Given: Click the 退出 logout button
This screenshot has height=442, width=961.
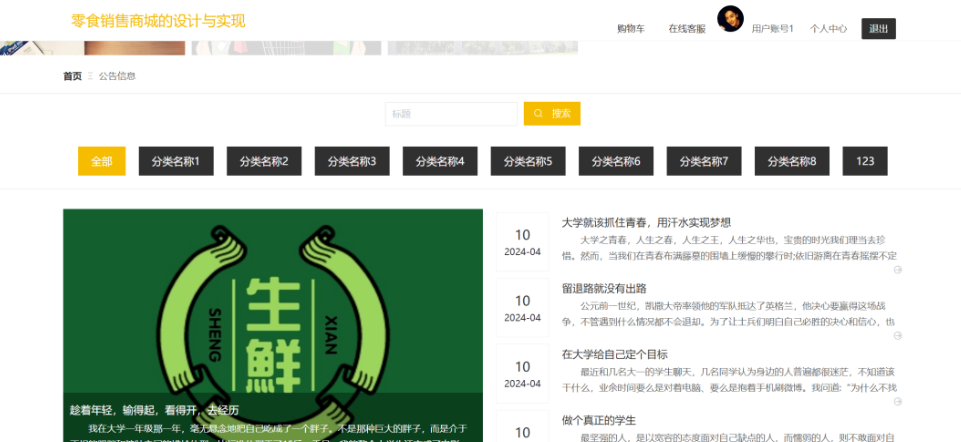Looking at the screenshot, I should [878, 28].
